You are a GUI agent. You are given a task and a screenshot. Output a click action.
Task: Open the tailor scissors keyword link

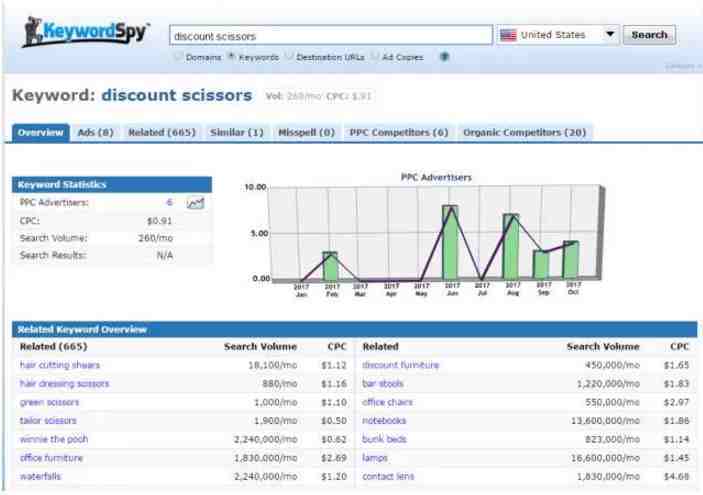click(x=48, y=421)
